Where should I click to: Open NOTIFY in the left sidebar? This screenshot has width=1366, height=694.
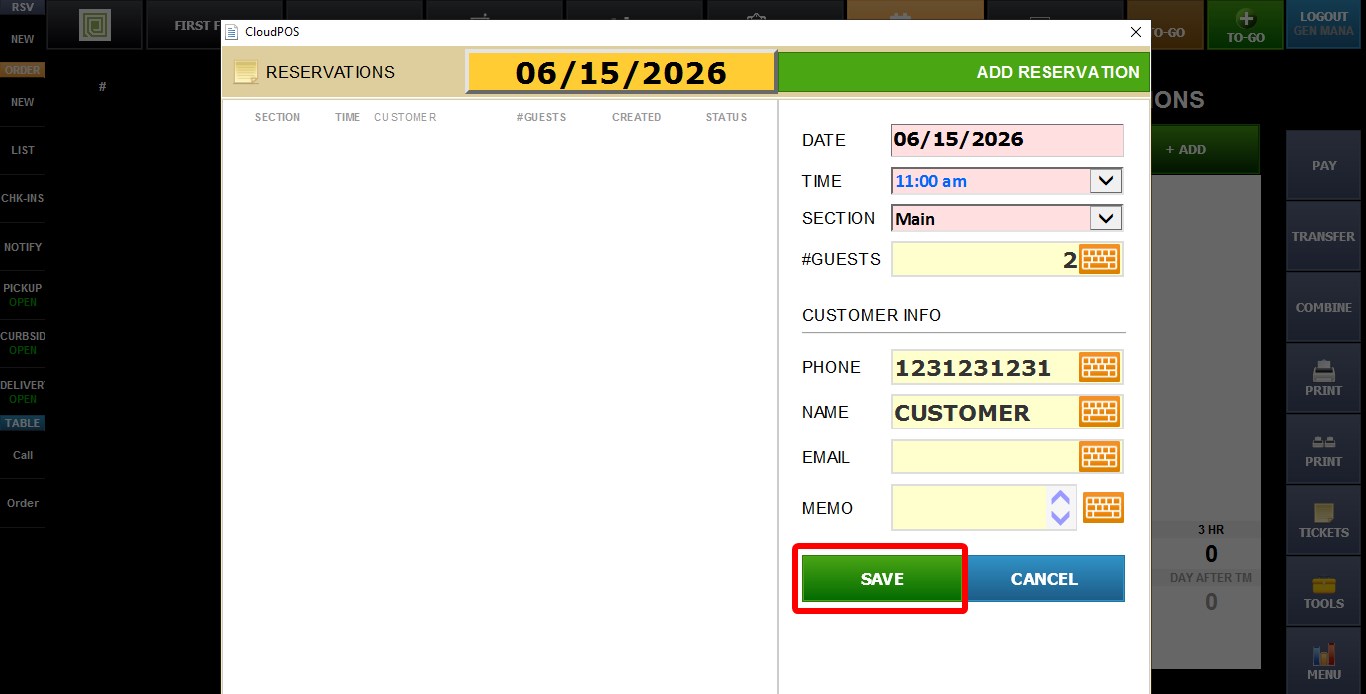22,247
